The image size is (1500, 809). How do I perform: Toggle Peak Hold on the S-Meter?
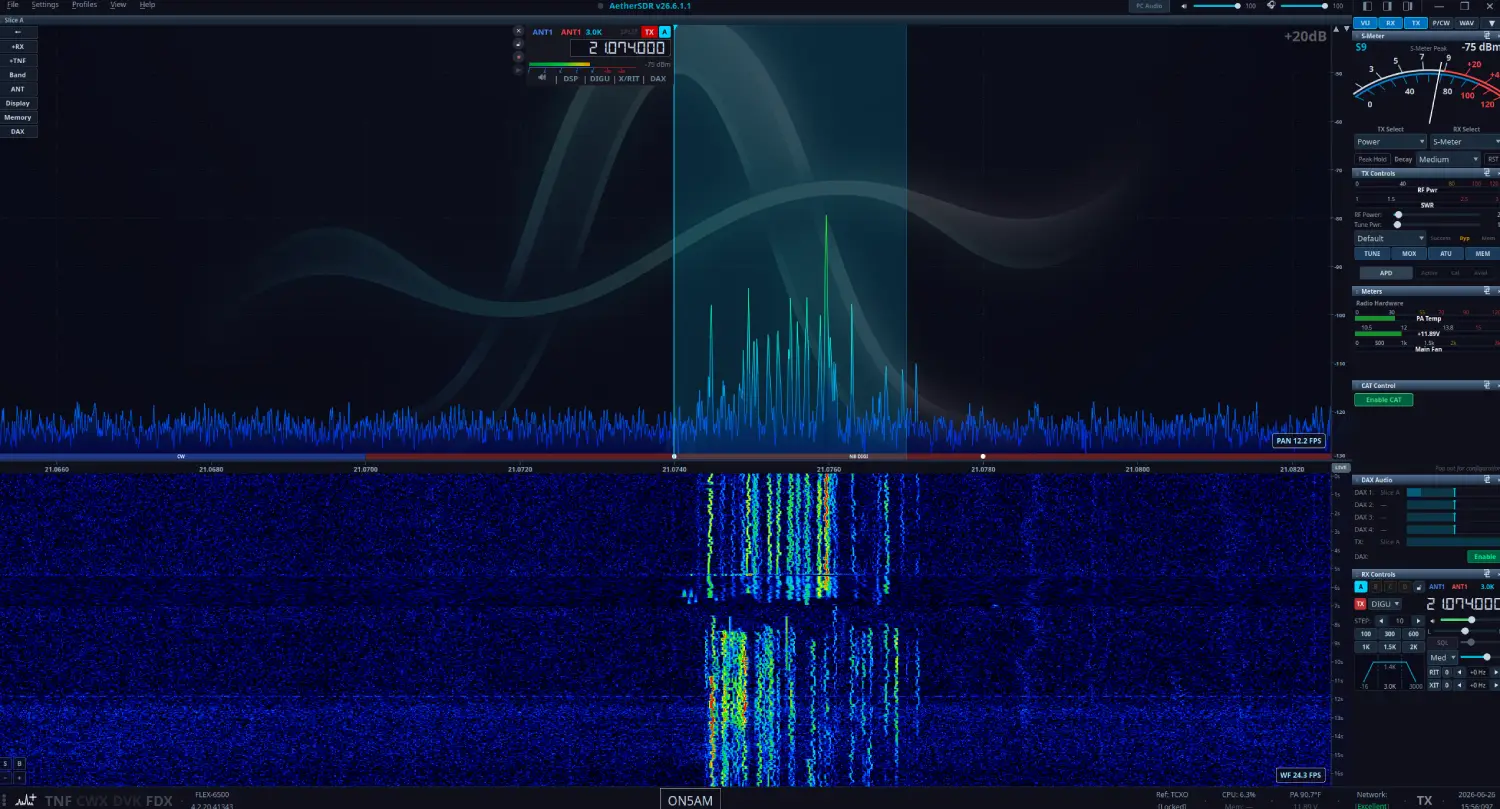[1372, 159]
